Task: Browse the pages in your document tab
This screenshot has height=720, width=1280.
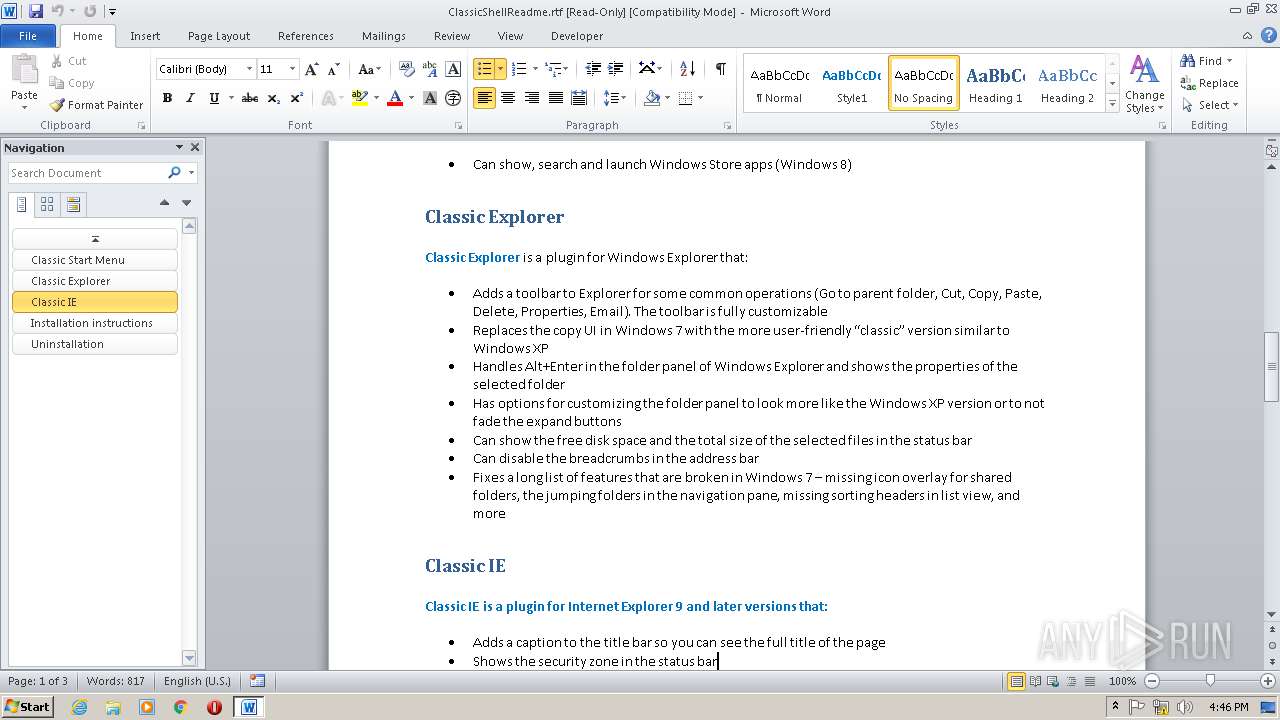Action: tap(47, 204)
